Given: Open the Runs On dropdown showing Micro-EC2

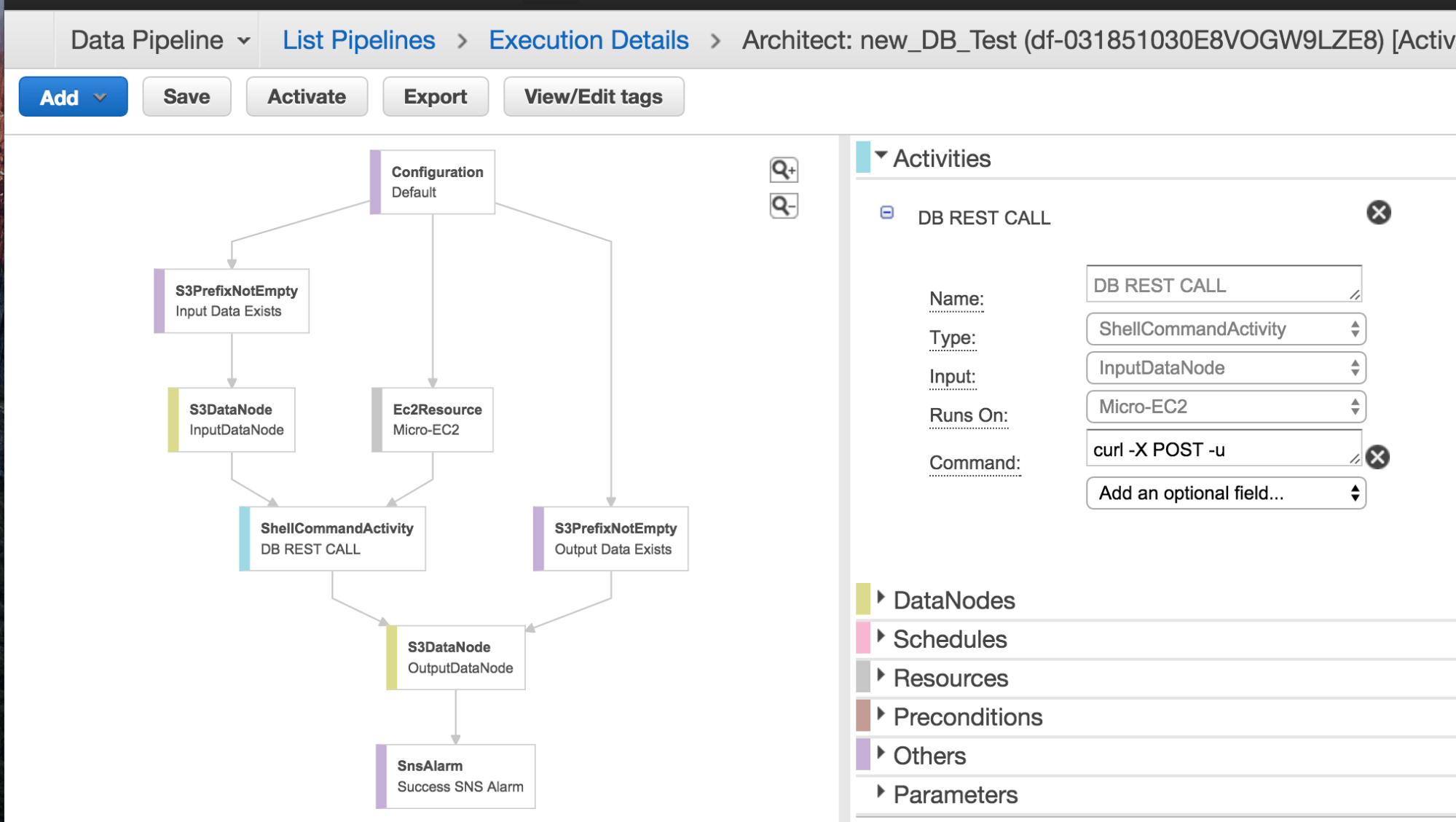Looking at the screenshot, I should pyautogui.click(x=1224, y=407).
